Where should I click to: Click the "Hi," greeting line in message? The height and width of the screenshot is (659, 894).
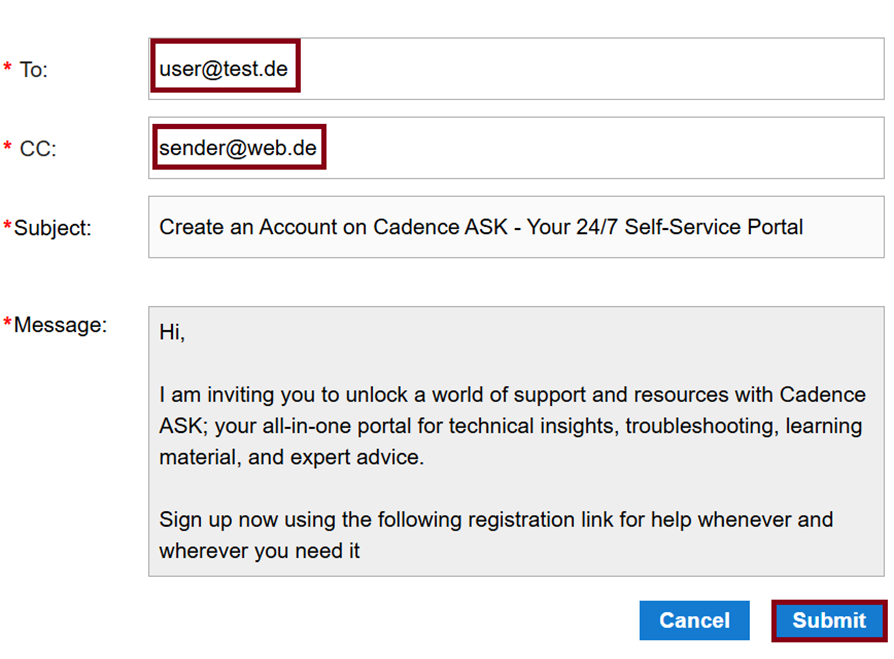[x=172, y=333]
